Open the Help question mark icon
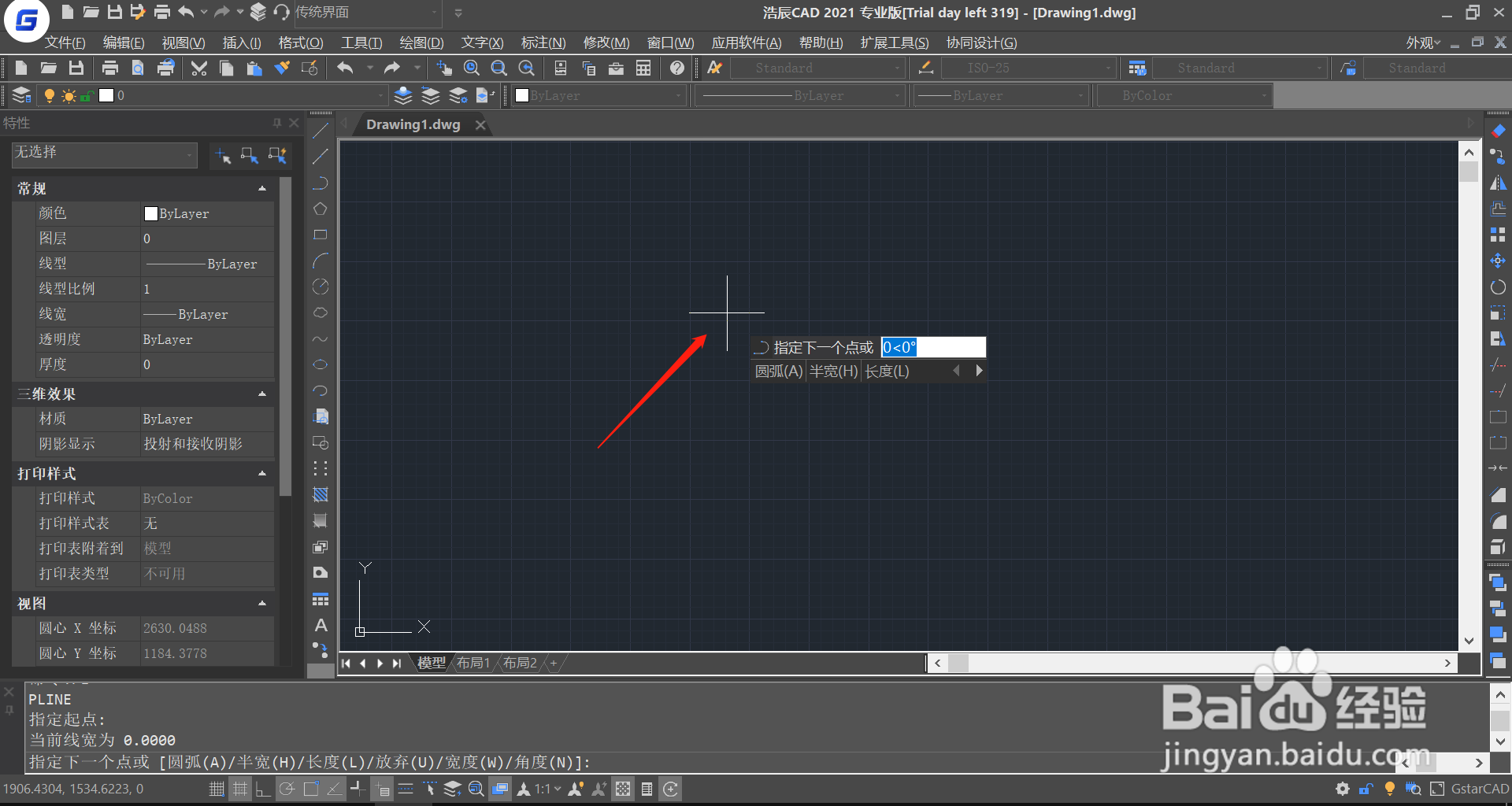 click(677, 68)
